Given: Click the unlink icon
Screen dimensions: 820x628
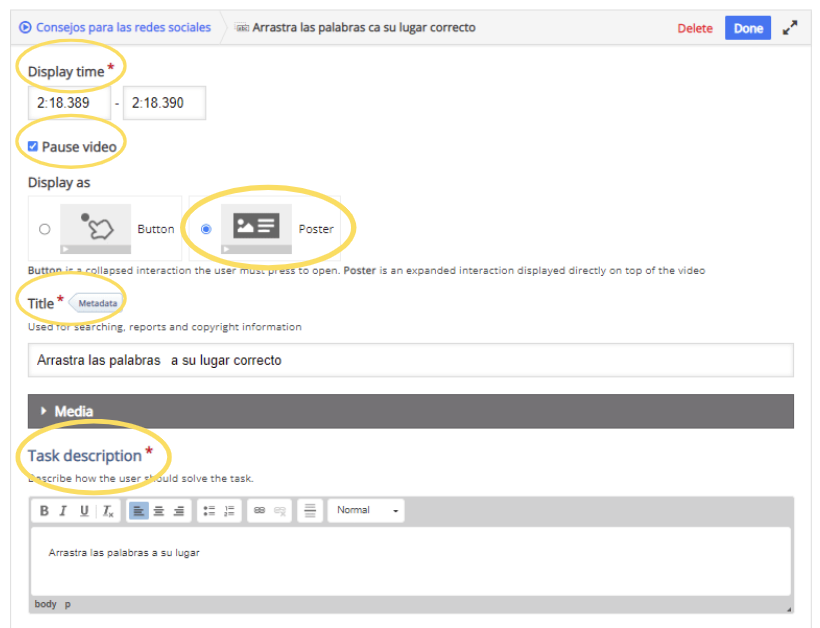Looking at the screenshot, I should 280,511.
